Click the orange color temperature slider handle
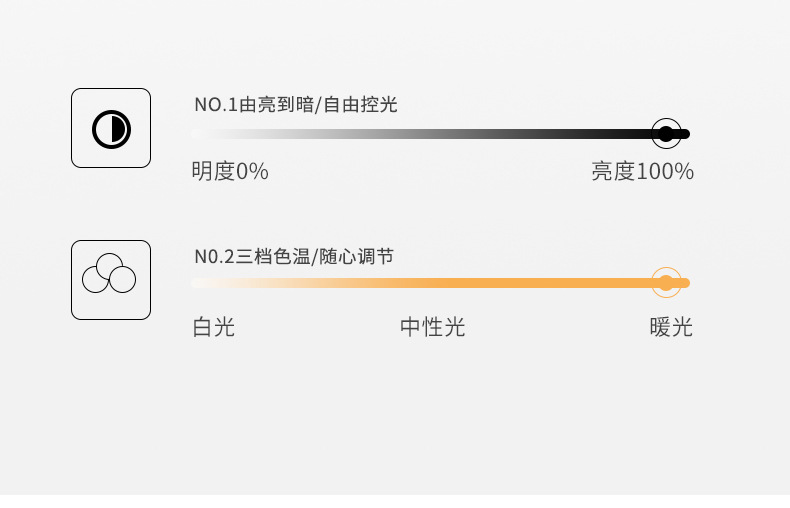790x508 pixels. point(666,283)
